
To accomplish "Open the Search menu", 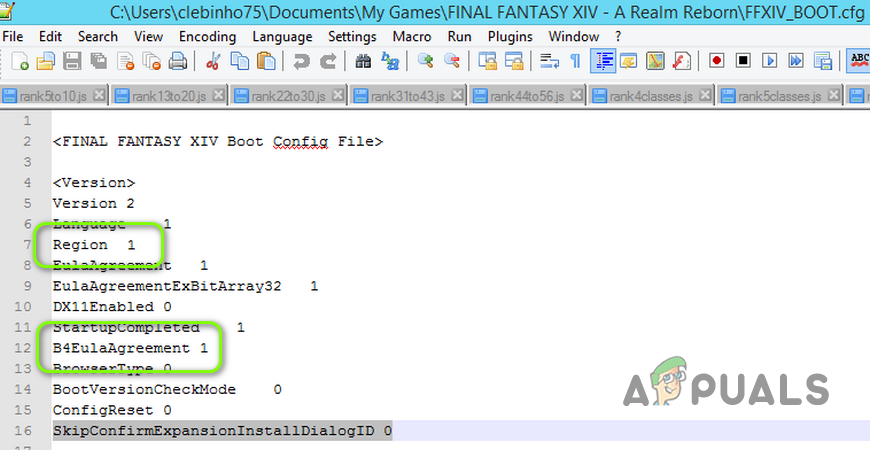I will click(98, 37).
